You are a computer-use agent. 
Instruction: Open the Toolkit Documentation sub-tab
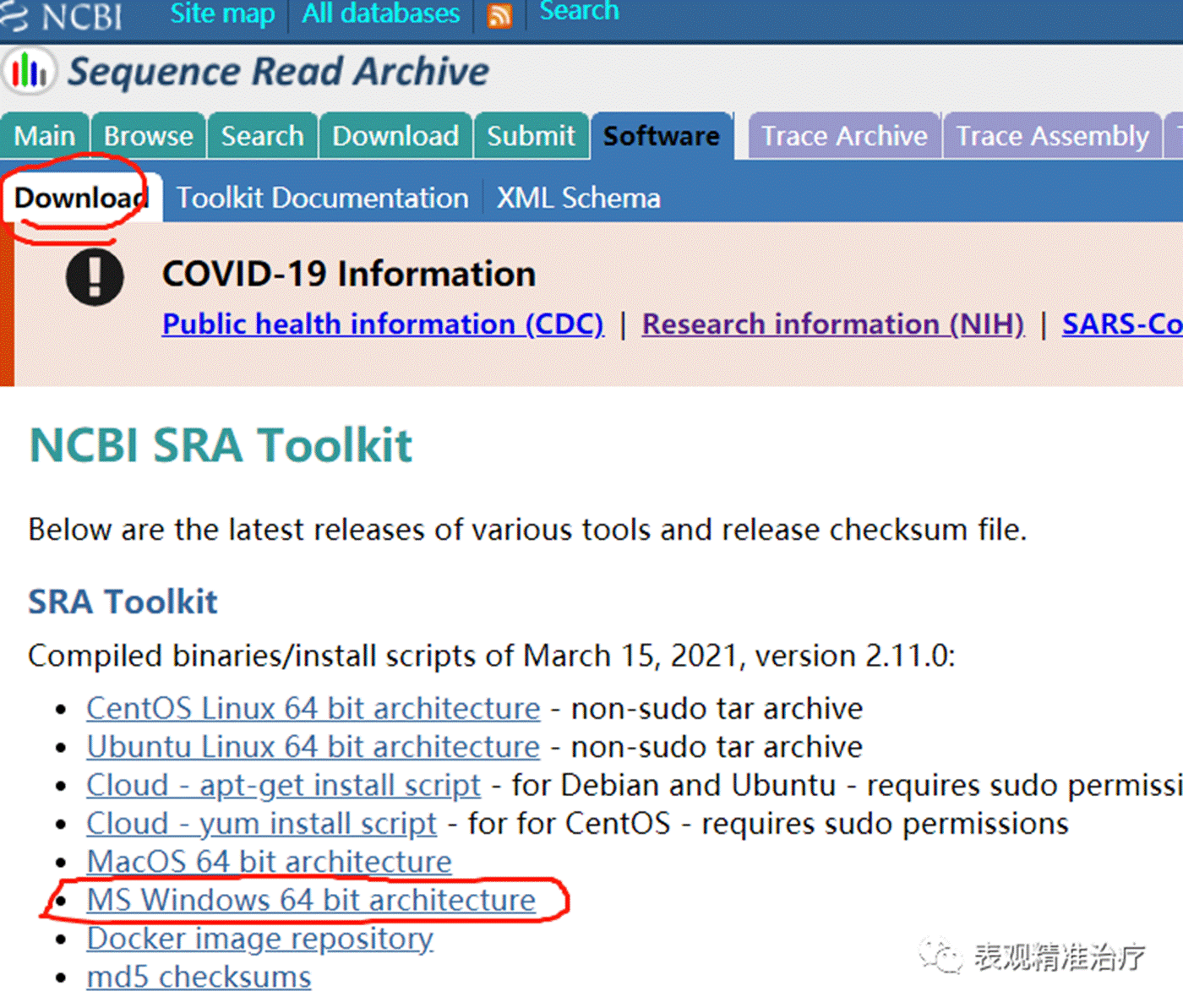click(x=322, y=198)
